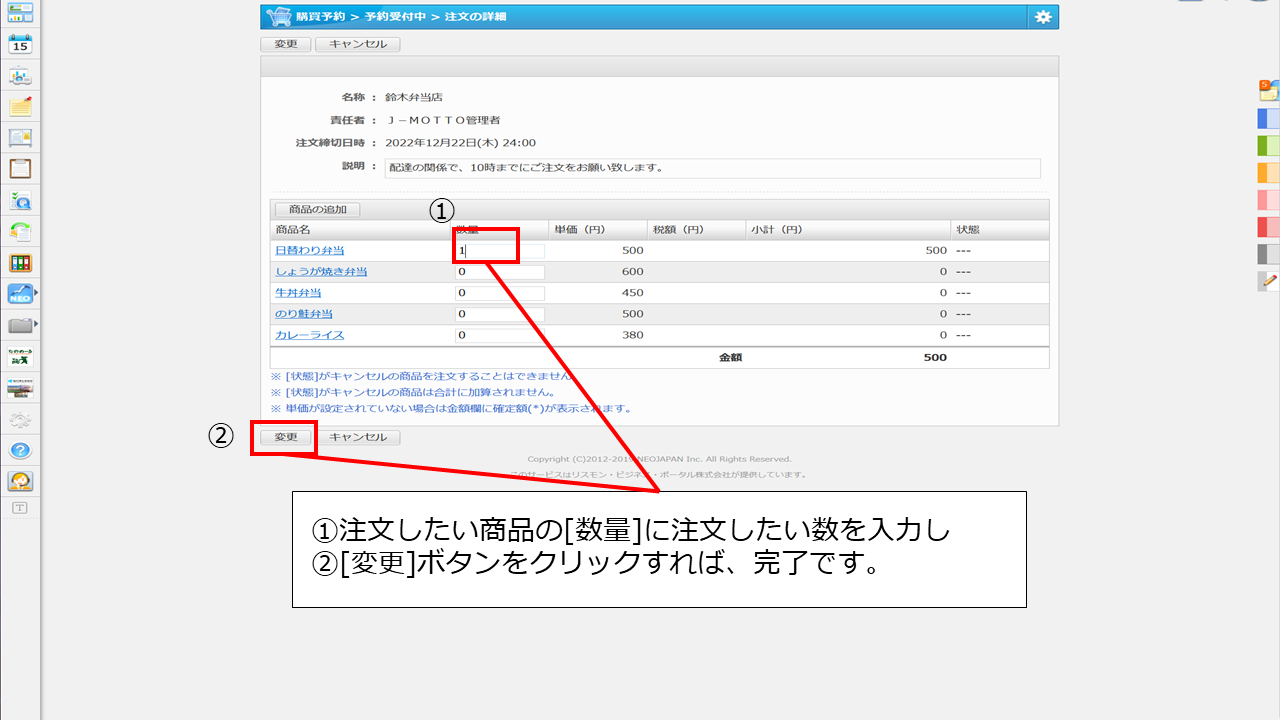
Task: Go to 購買予約 in the breadcrumb
Action: [320, 17]
